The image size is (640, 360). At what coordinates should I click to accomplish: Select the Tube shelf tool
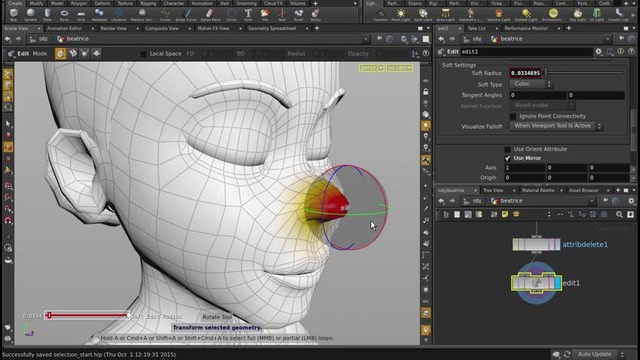47,15
